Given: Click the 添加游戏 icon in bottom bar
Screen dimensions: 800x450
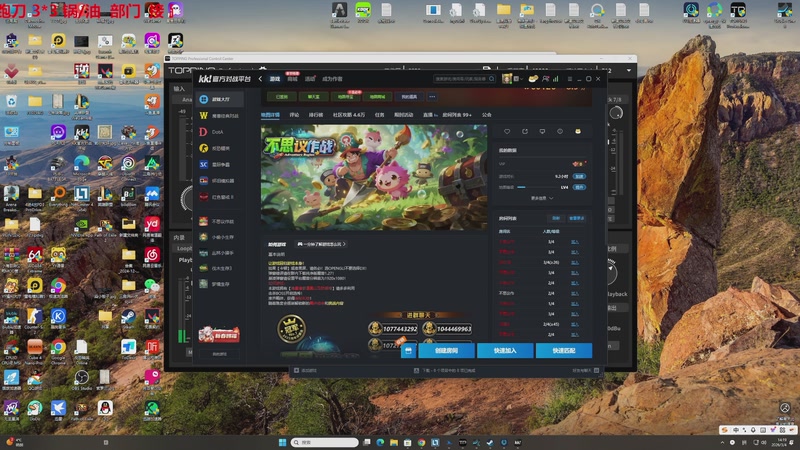Looking at the screenshot, I should click(296, 370).
